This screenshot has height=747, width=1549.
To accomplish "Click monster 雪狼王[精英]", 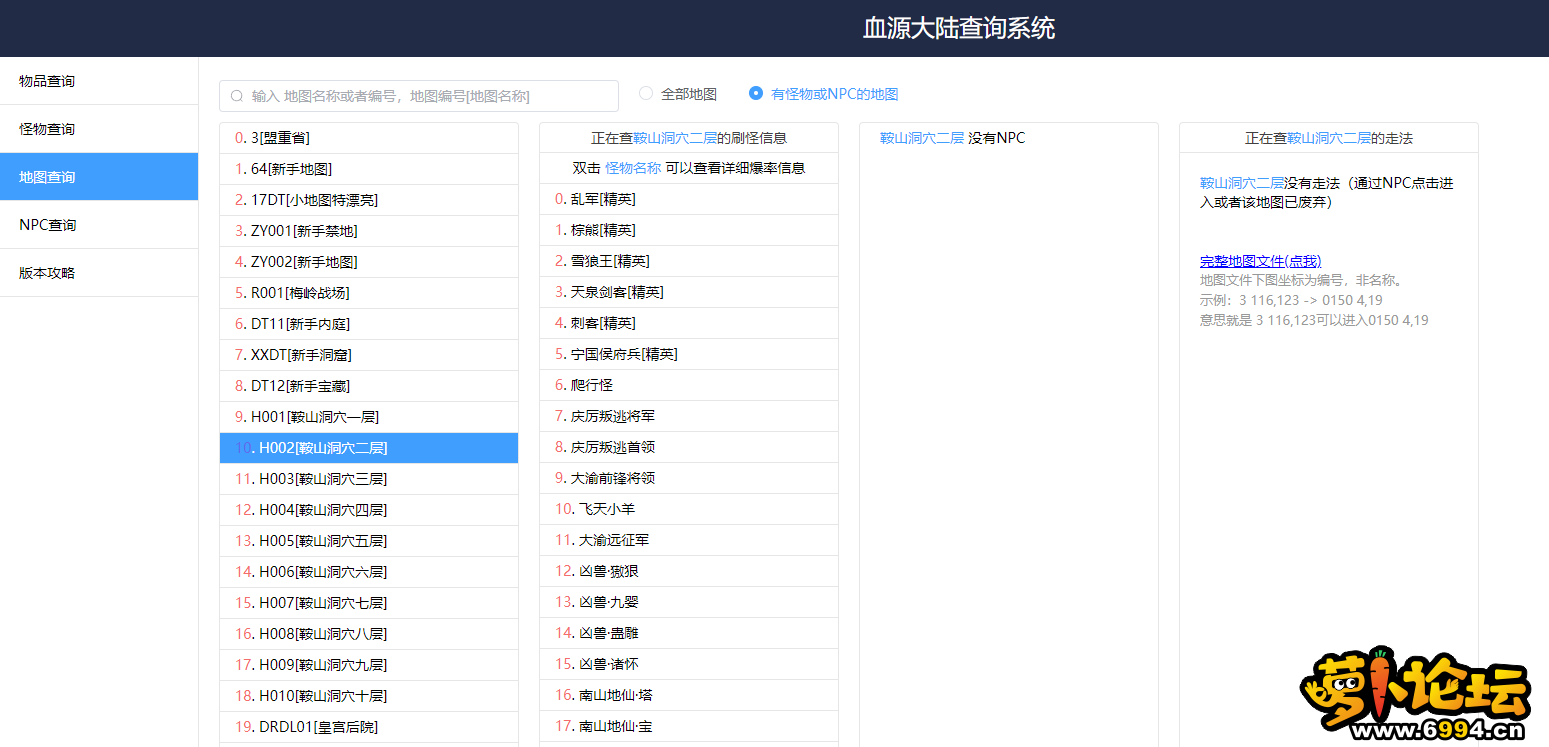I will tap(689, 261).
